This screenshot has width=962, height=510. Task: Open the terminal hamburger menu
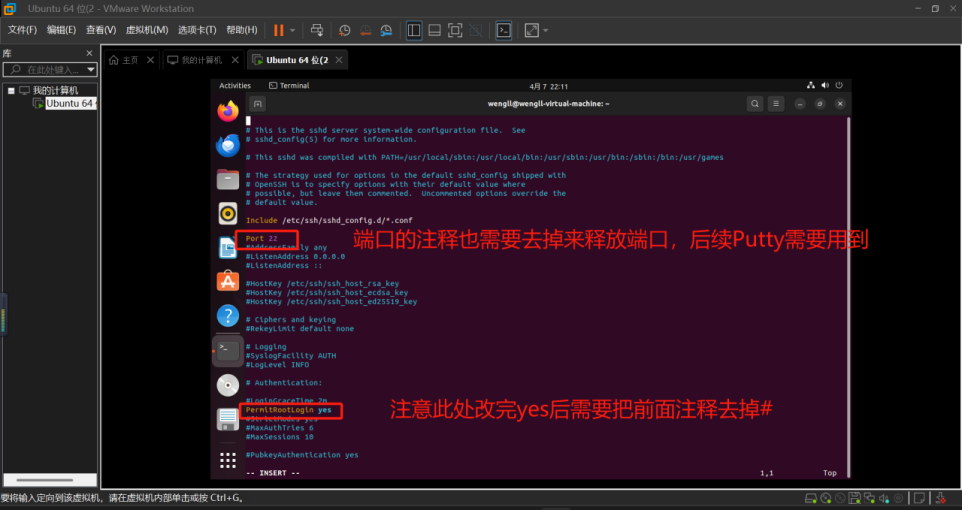coord(776,104)
